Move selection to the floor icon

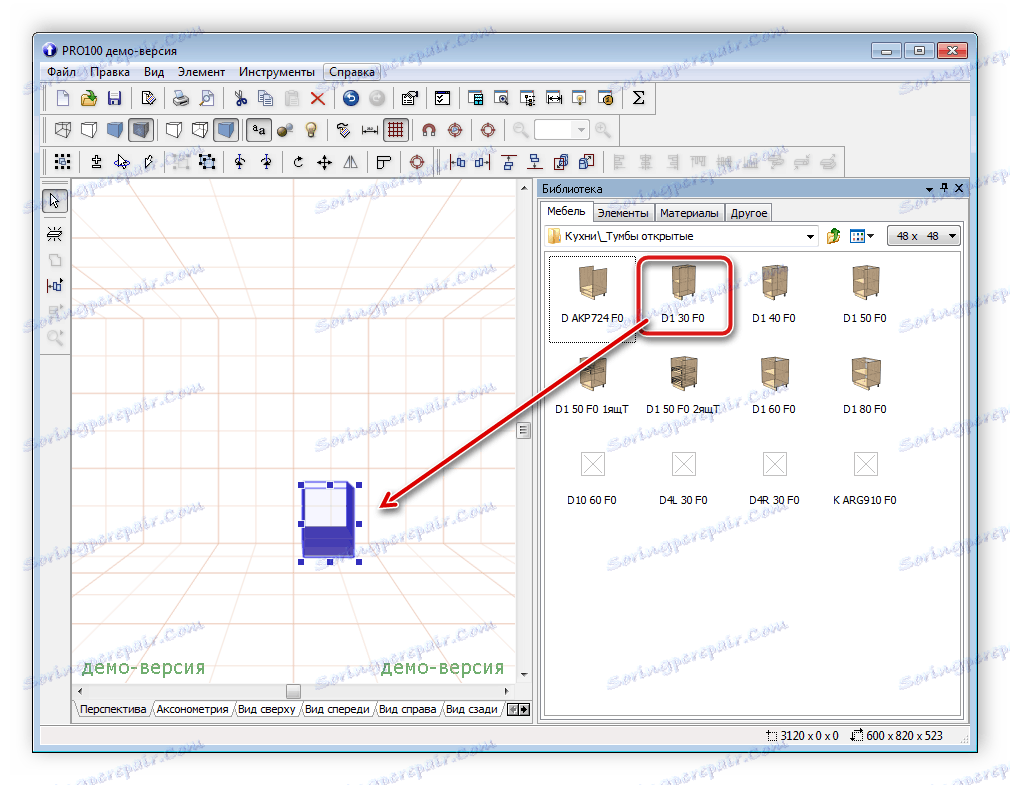point(535,162)
